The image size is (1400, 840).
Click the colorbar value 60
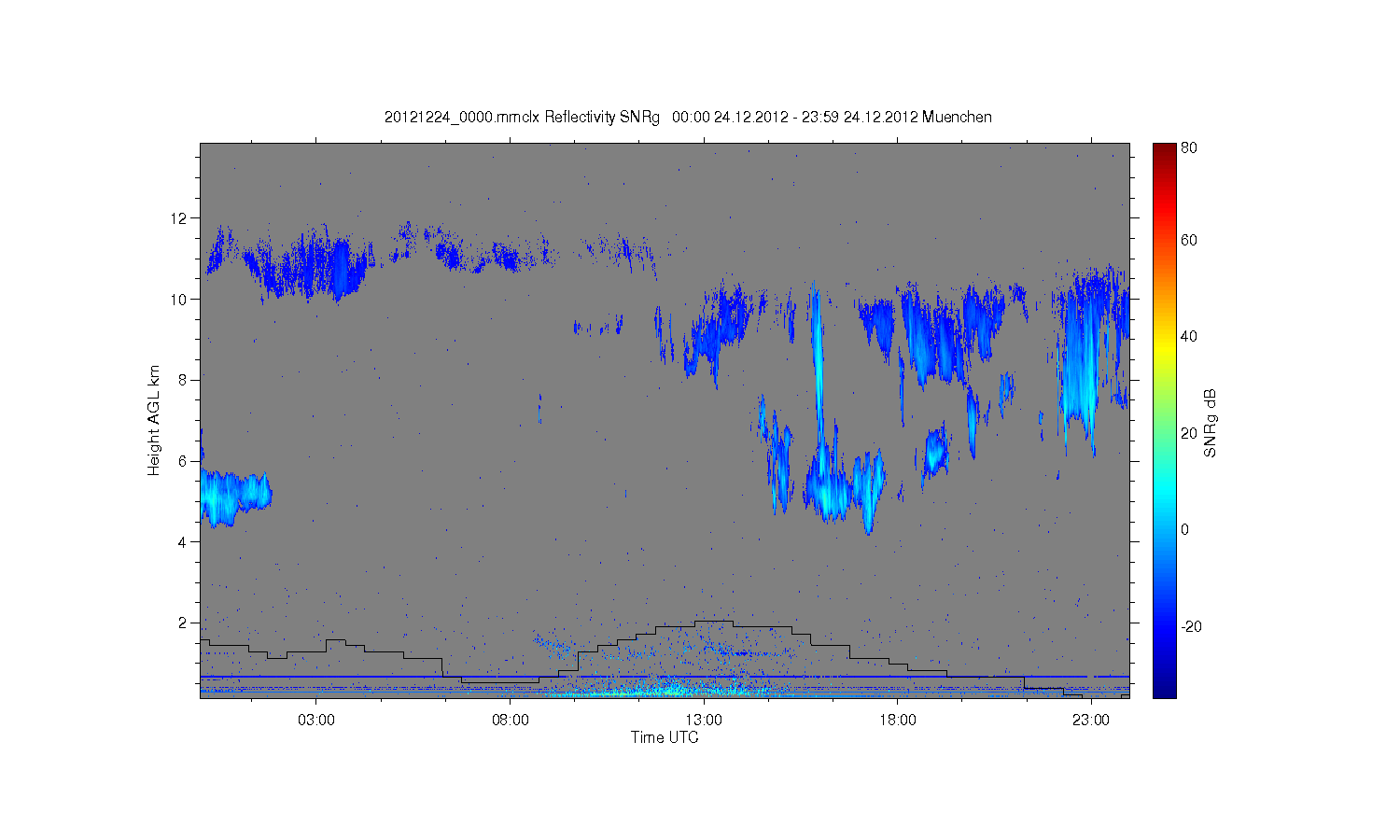coord(1189,240)
